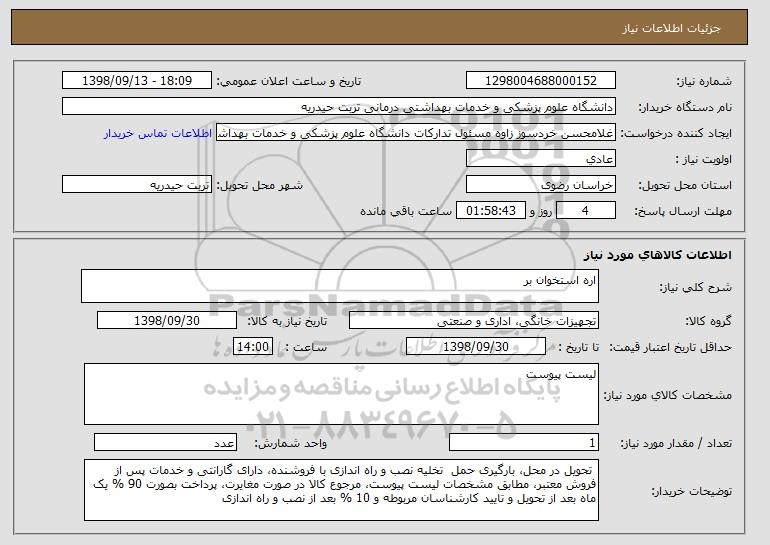Click the text ساعت باقی مانده
This screenshot has height=545, width=770.
pos(406,211)
